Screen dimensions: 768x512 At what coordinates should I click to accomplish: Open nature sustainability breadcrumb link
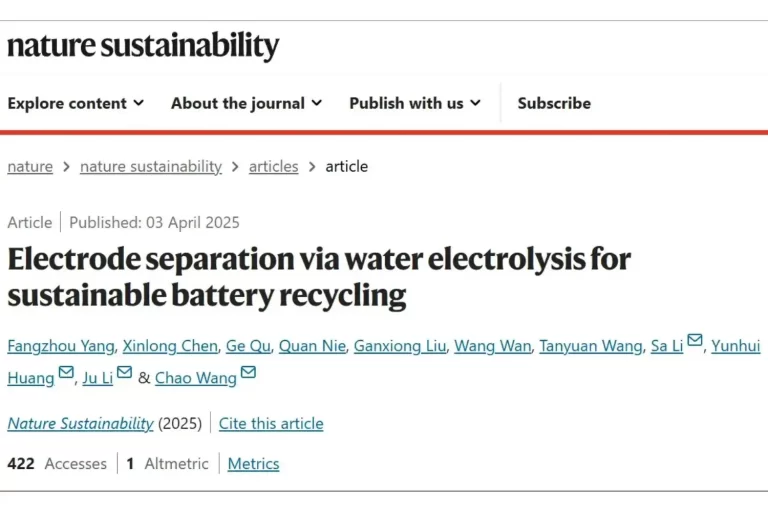(x=151, y=167)
